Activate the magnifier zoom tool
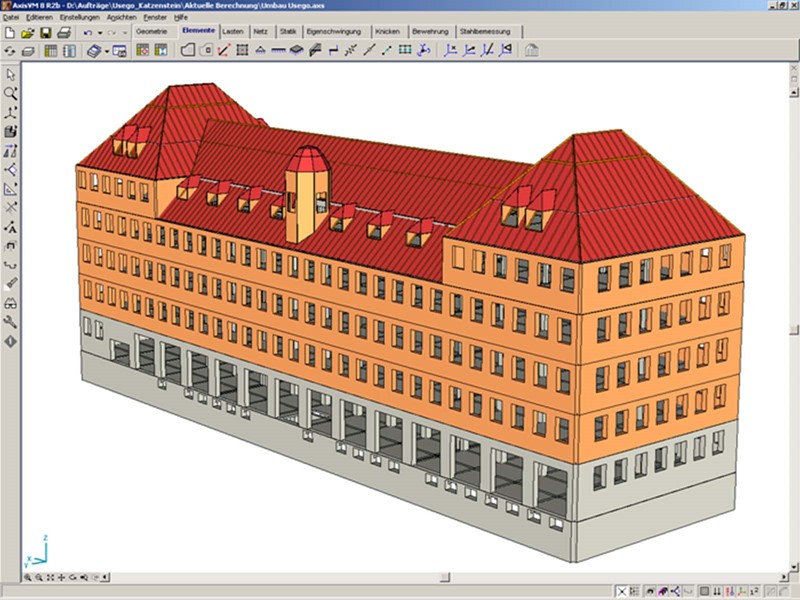The image size is (800, 600). pyautogui.click(x=11, y=93)
